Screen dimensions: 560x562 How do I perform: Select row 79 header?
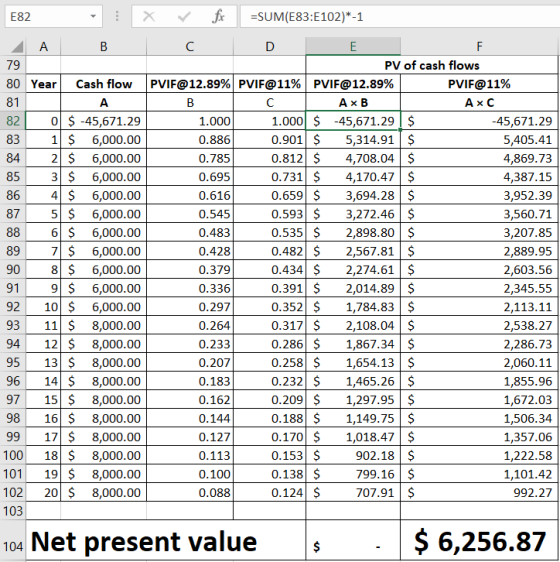(13, 65)
